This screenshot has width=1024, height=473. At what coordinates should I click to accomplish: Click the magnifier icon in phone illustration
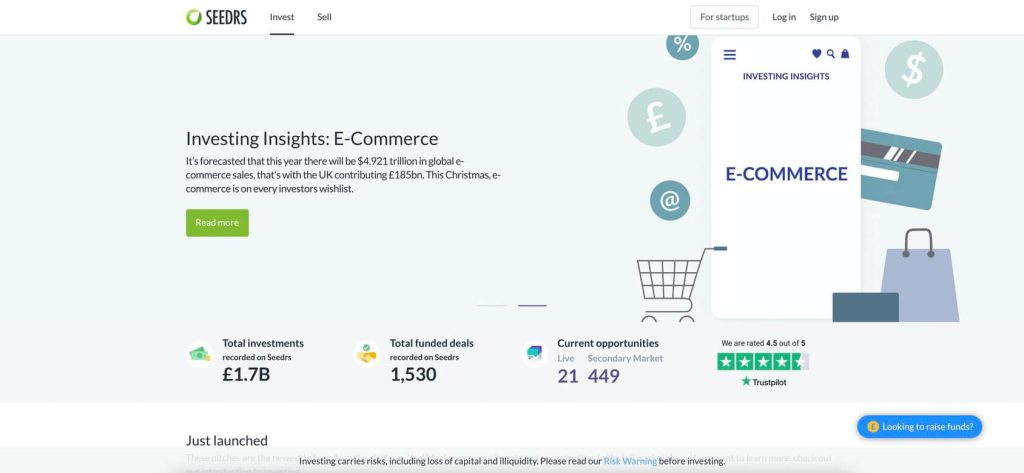pos(831,54)
